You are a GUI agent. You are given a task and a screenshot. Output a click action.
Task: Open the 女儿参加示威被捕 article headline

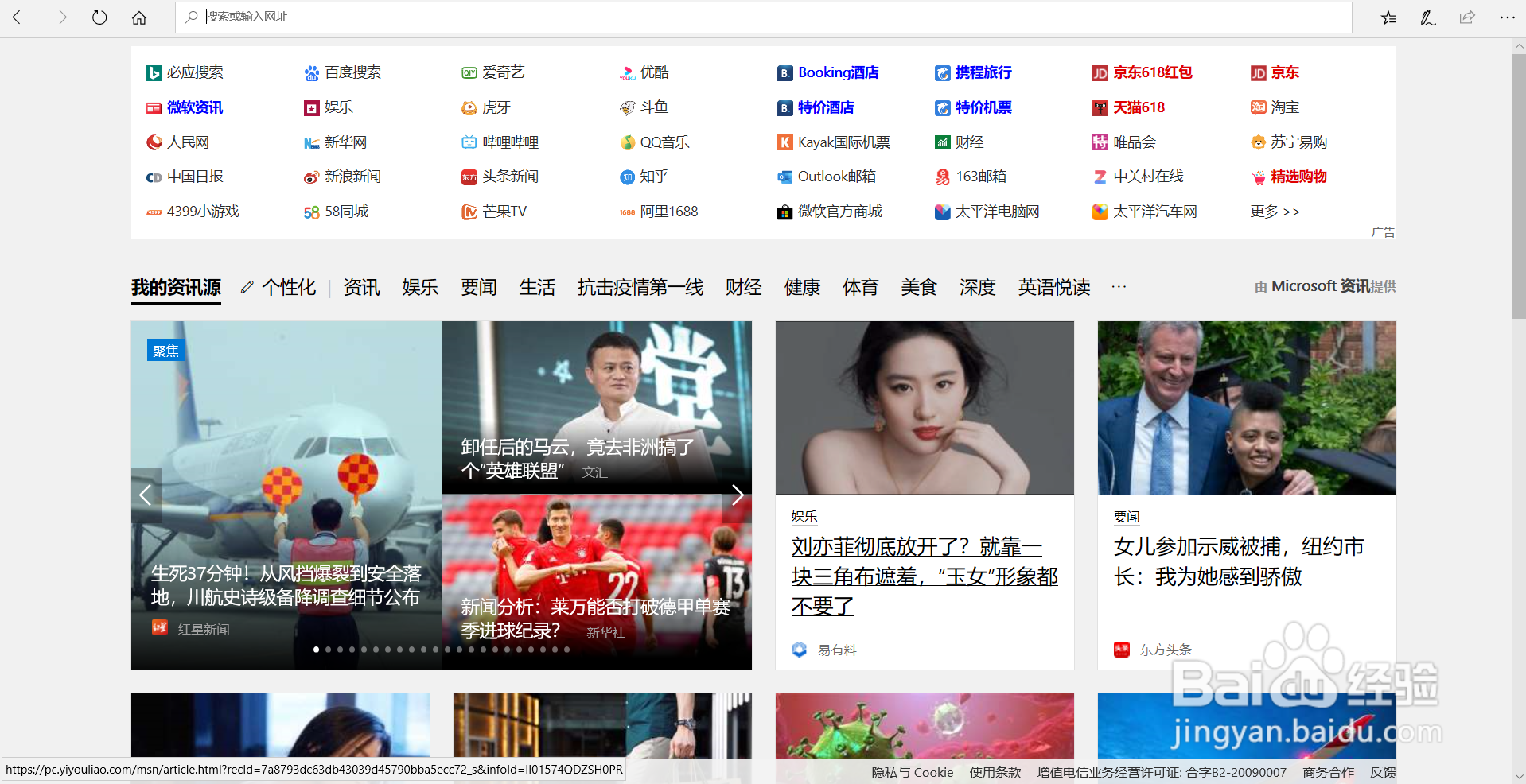(1239, 561)
